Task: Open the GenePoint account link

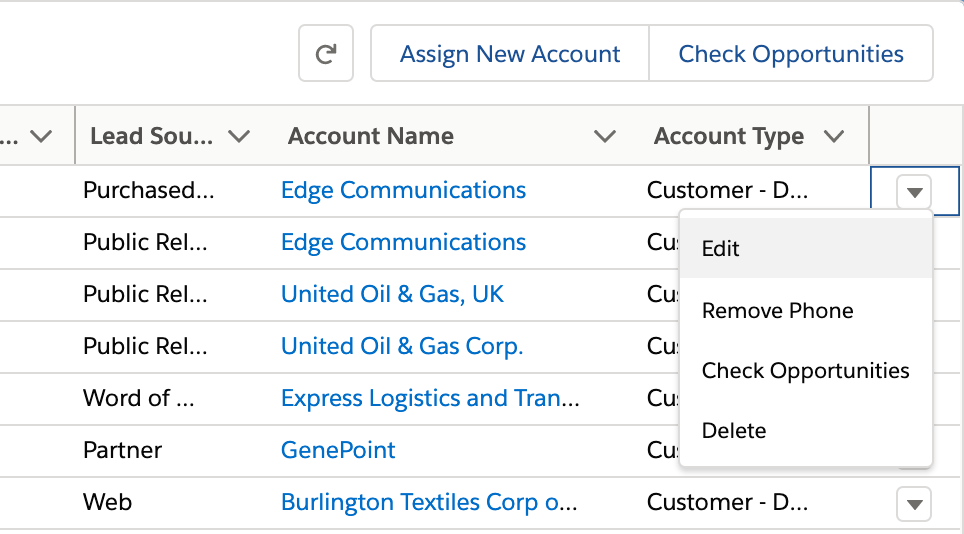Action: (x=338, y=450)
